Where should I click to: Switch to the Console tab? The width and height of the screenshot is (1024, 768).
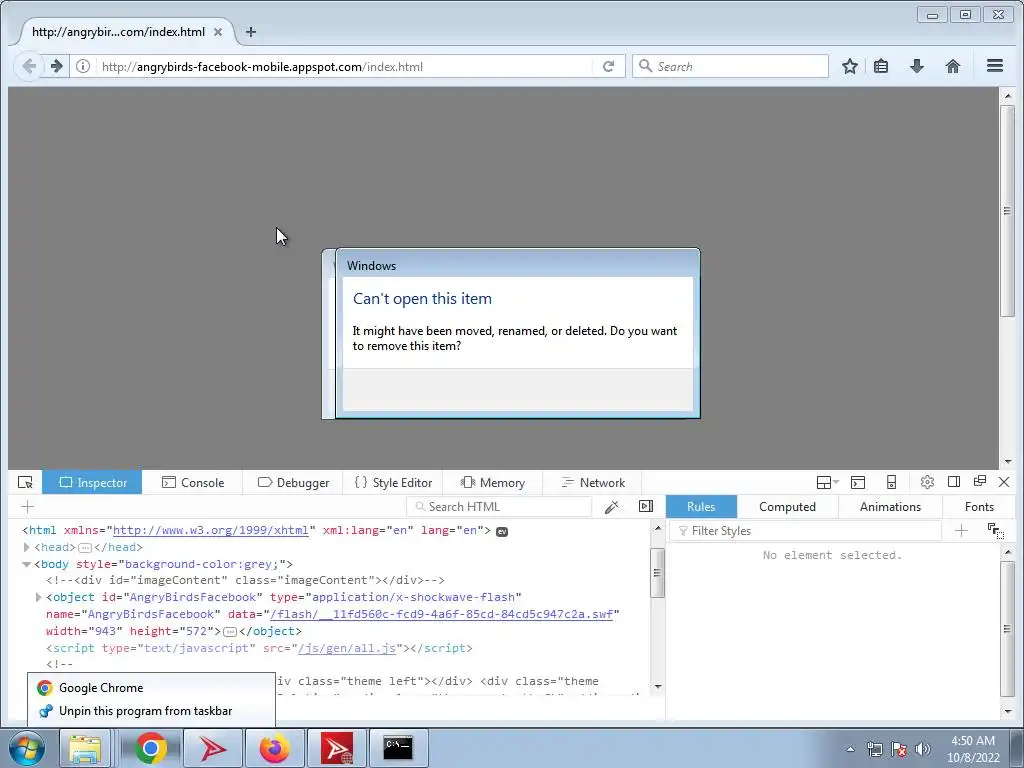coord(193,483)
